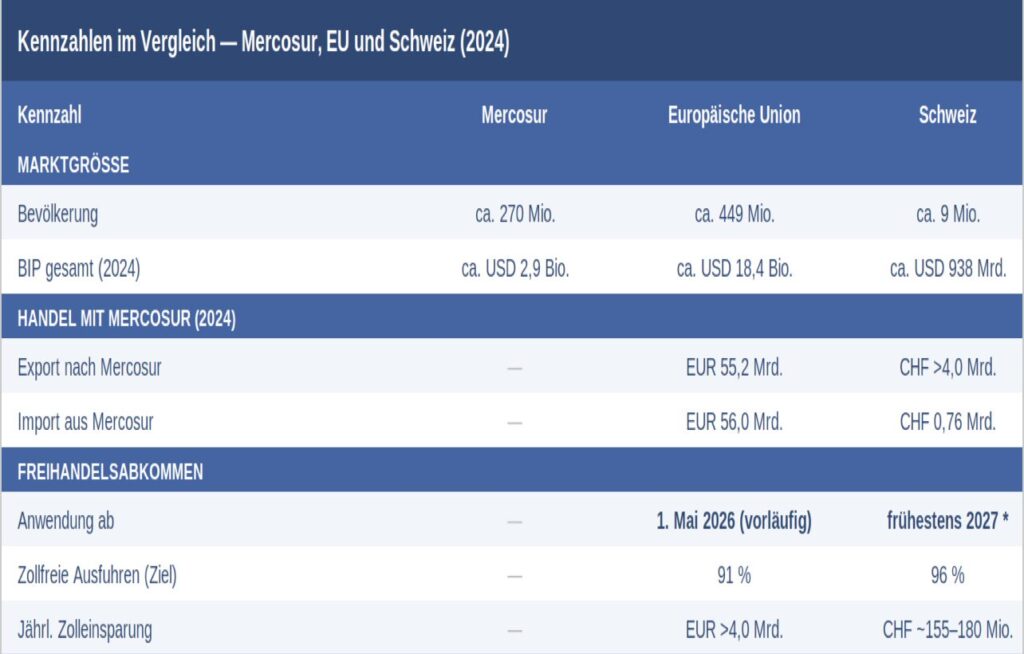Select the 'Europäische Union' column header
This screenshot has height=654, width=1024.
pos(734,115)
